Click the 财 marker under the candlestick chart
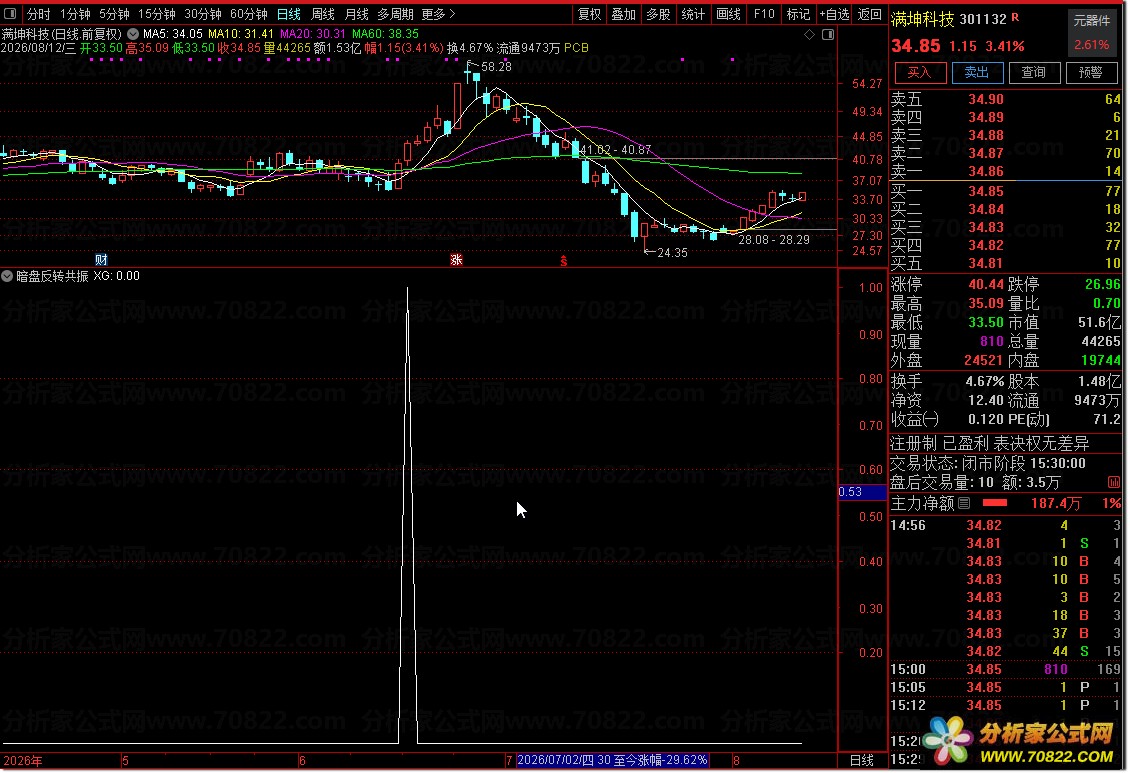The image size is (1130, 773). tap(101, 259)
